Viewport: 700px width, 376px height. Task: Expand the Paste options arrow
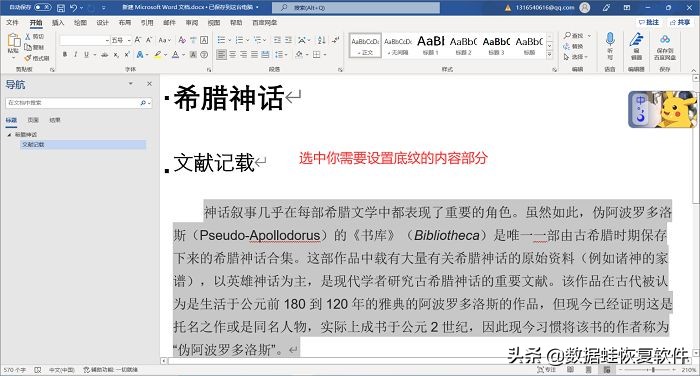pyautogui.click(x=13, y=58)
